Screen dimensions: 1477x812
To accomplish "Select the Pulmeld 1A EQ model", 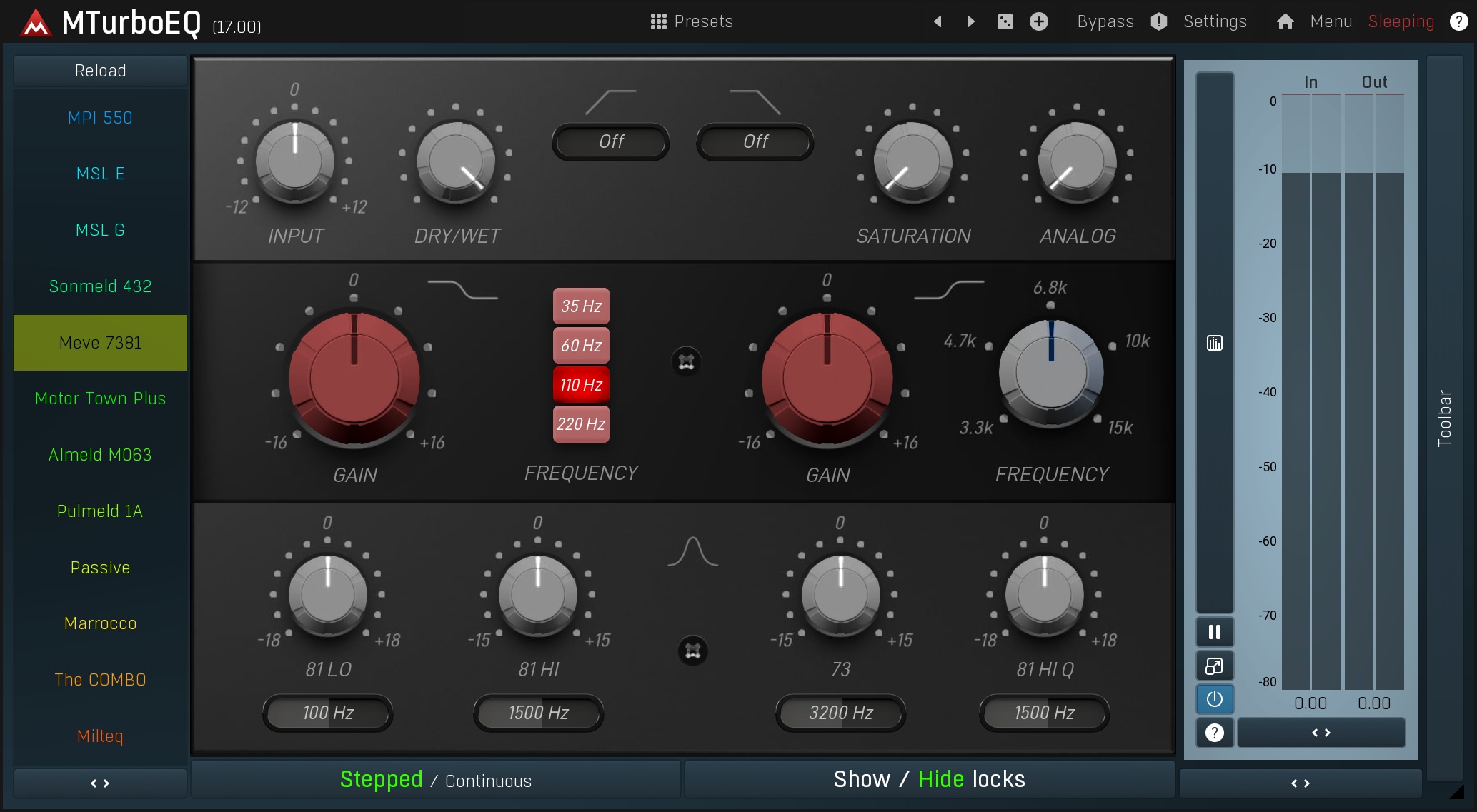I will point(100,511).
